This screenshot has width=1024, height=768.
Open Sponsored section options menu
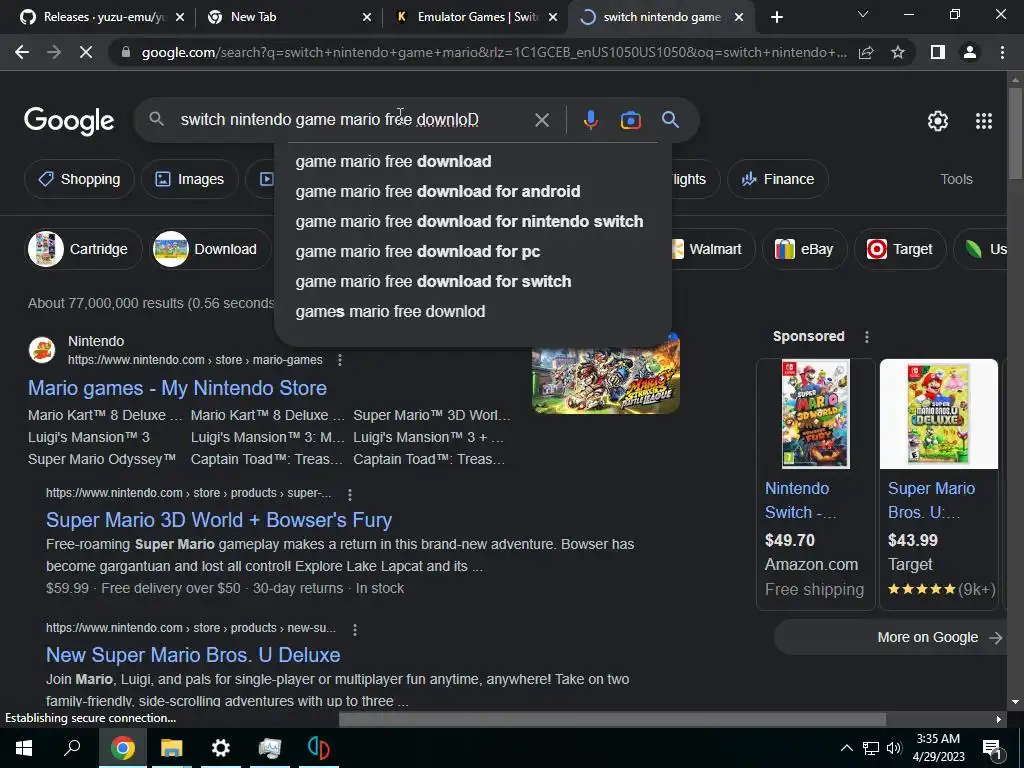tap(867, 337)
